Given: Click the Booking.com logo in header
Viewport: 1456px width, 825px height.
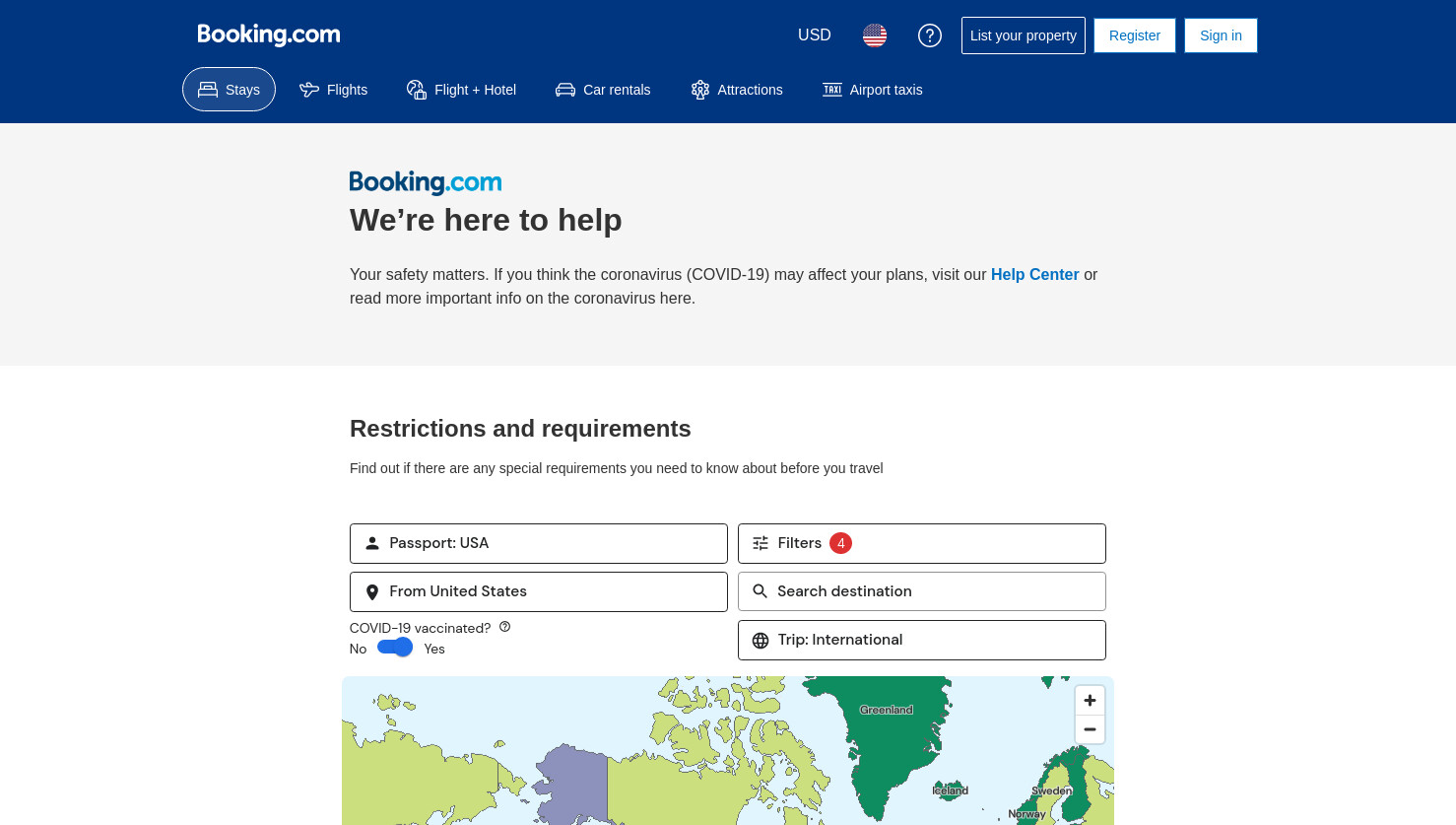Looking at the screenshot, I should coord(268,34).
